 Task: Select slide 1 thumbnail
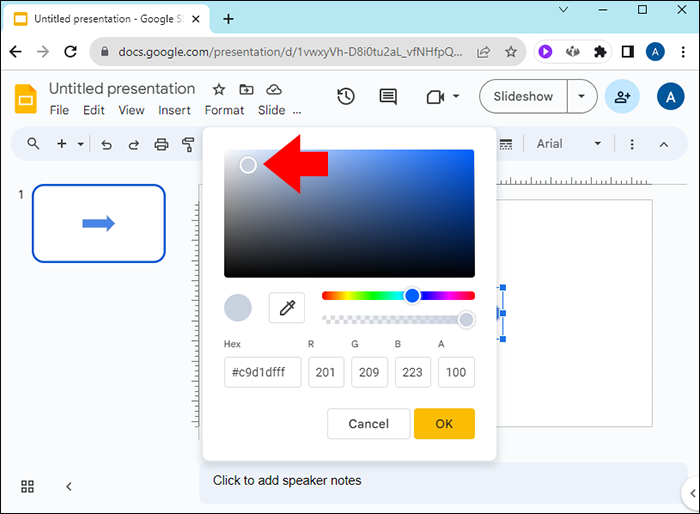point(99,223)
